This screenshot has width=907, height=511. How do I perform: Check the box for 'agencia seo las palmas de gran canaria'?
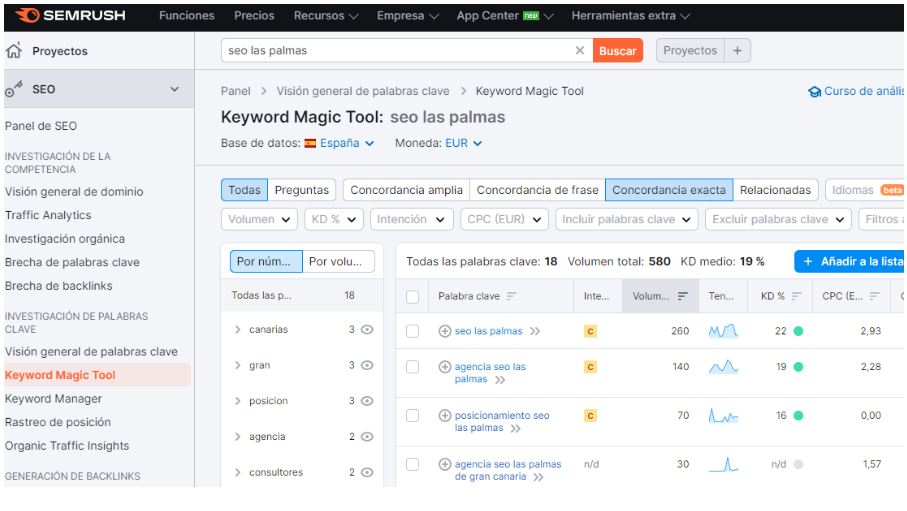tap(412, 464)
